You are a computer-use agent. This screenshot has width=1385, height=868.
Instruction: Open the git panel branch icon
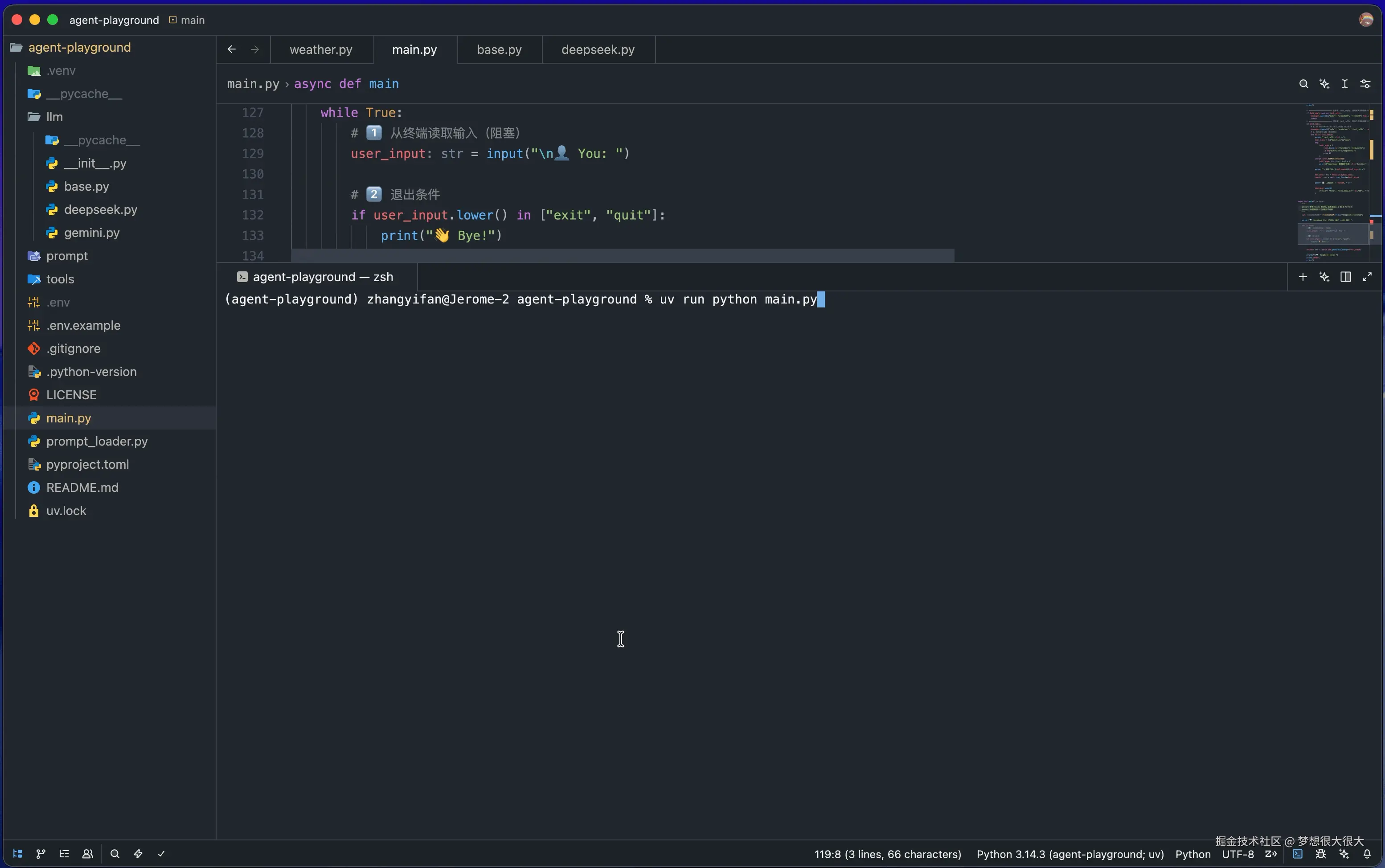pyautogui.click(x=41, y=854)
